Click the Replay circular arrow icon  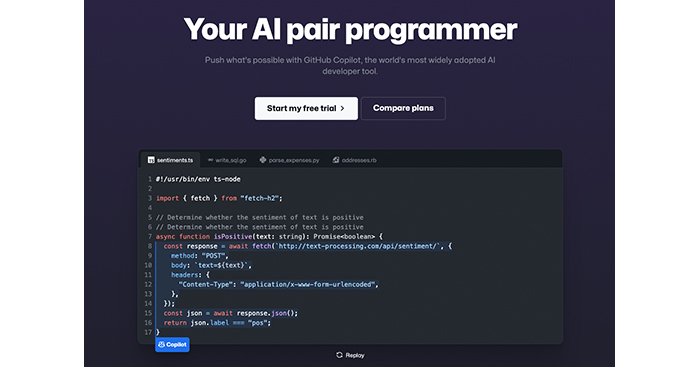click(x=339, y=355)
